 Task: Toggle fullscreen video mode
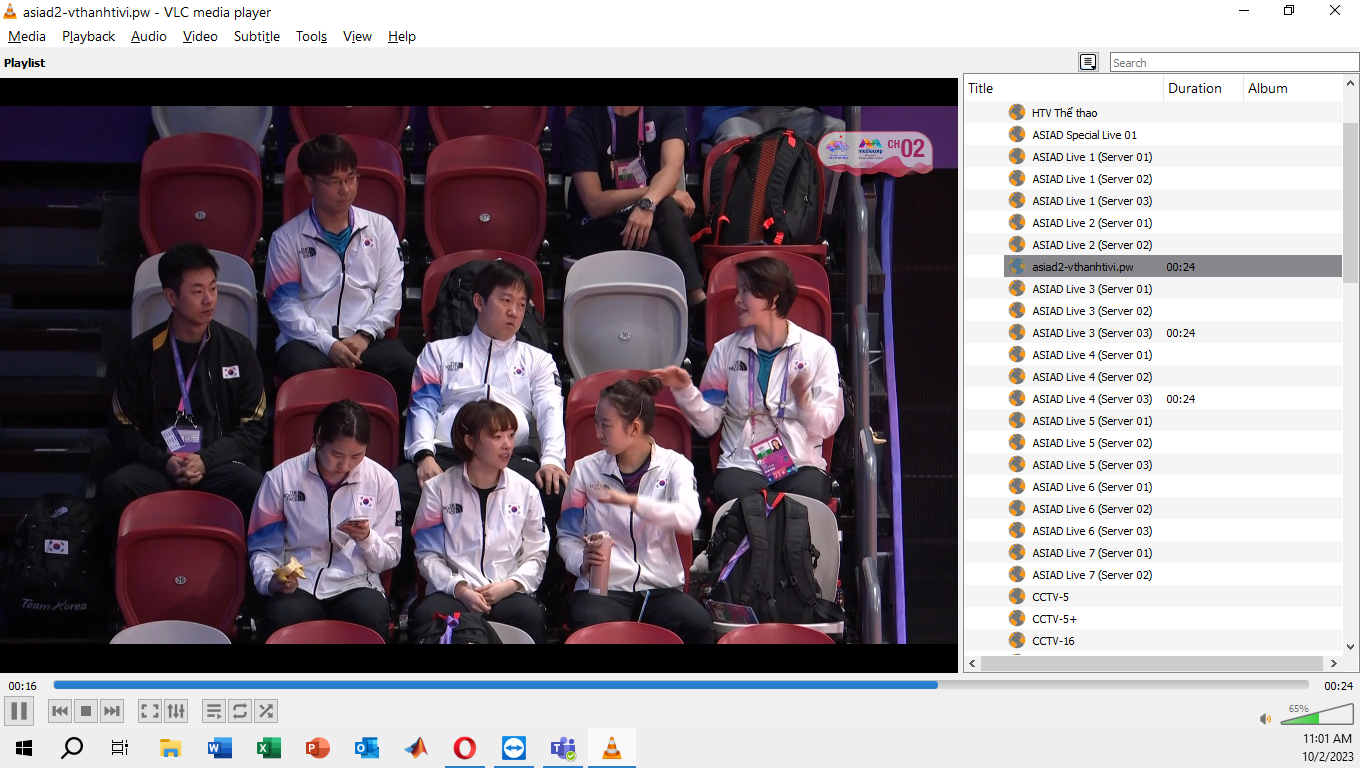tap(150, 711)
